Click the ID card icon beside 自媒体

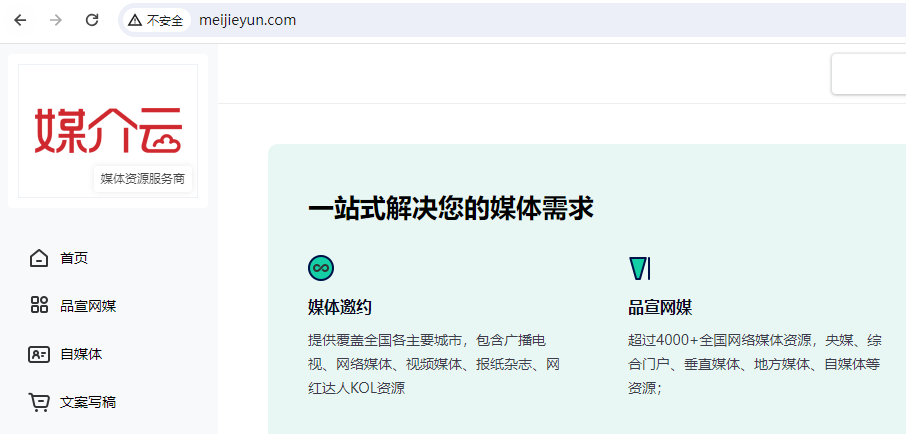(39, 354)
